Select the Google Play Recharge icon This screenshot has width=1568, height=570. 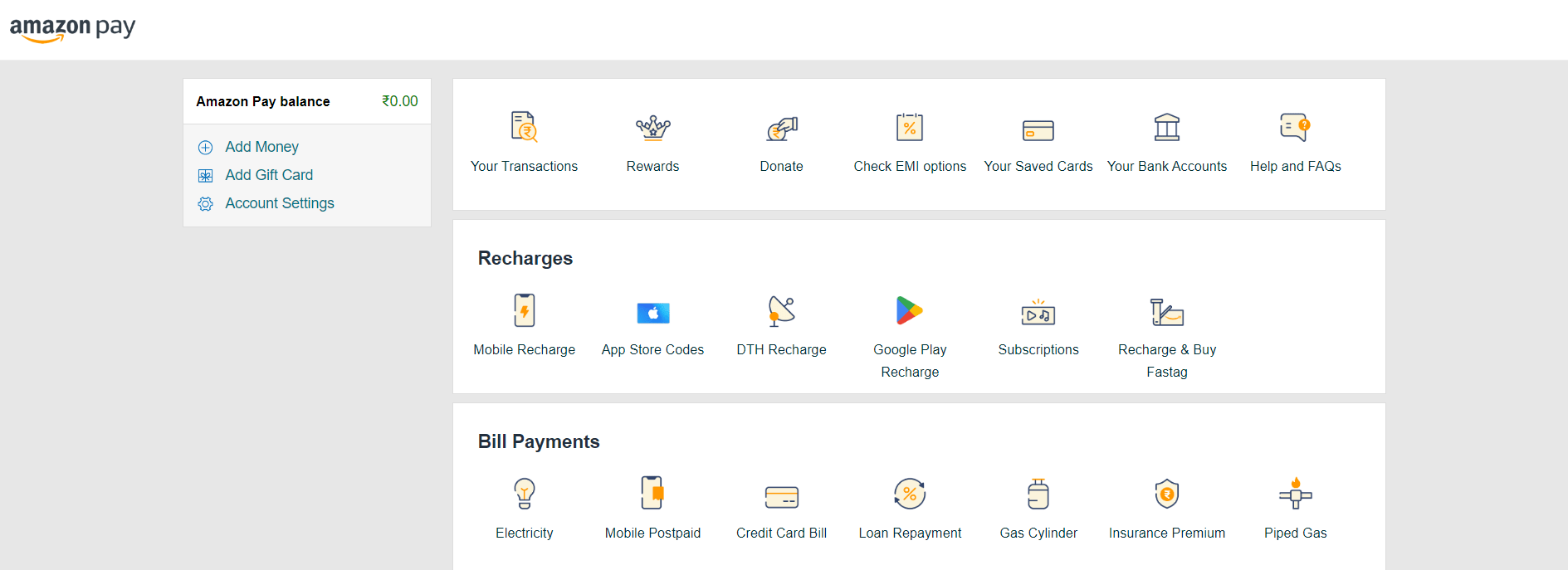coord(910,310)
